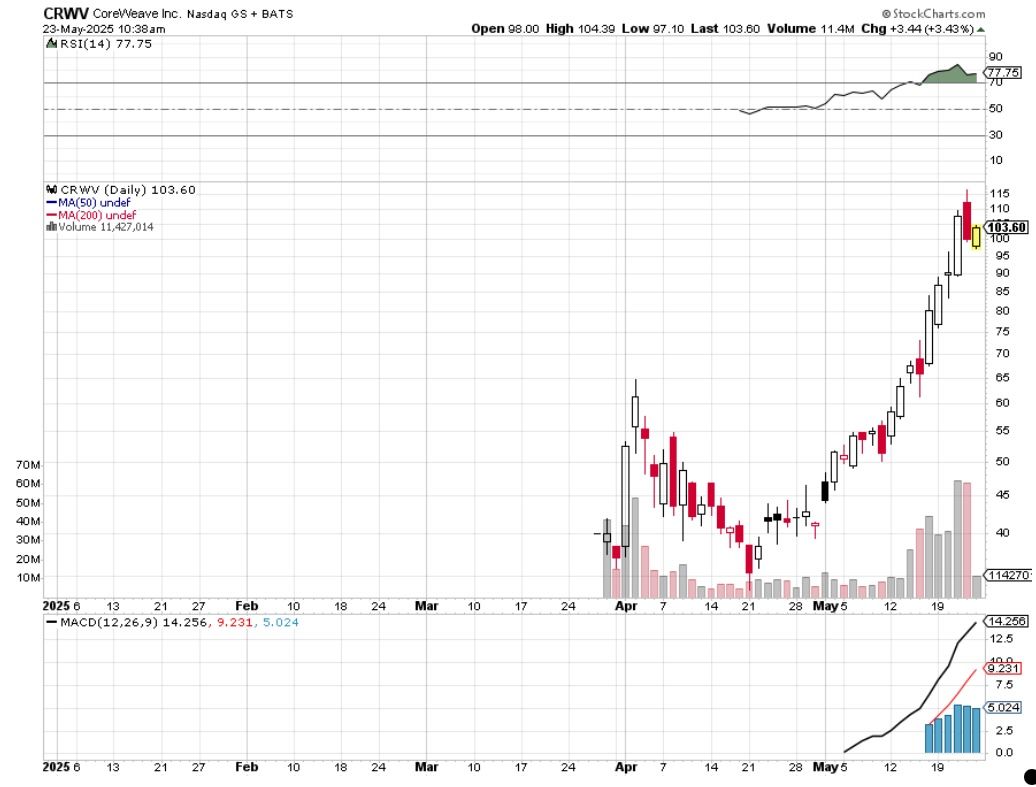Click the 9.231 signal line value tag

point(1002,669)
